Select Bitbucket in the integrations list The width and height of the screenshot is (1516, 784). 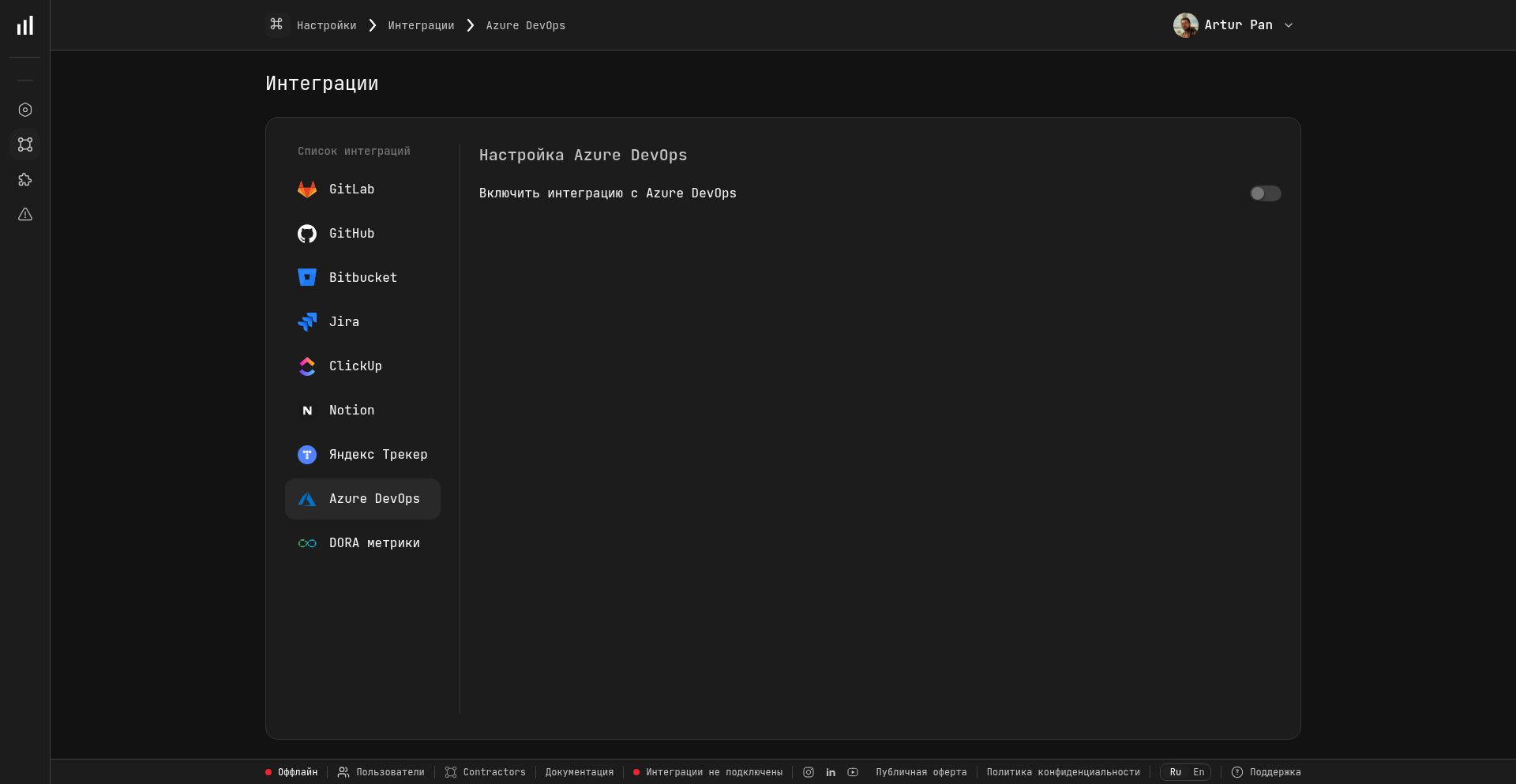click(362, 278)
